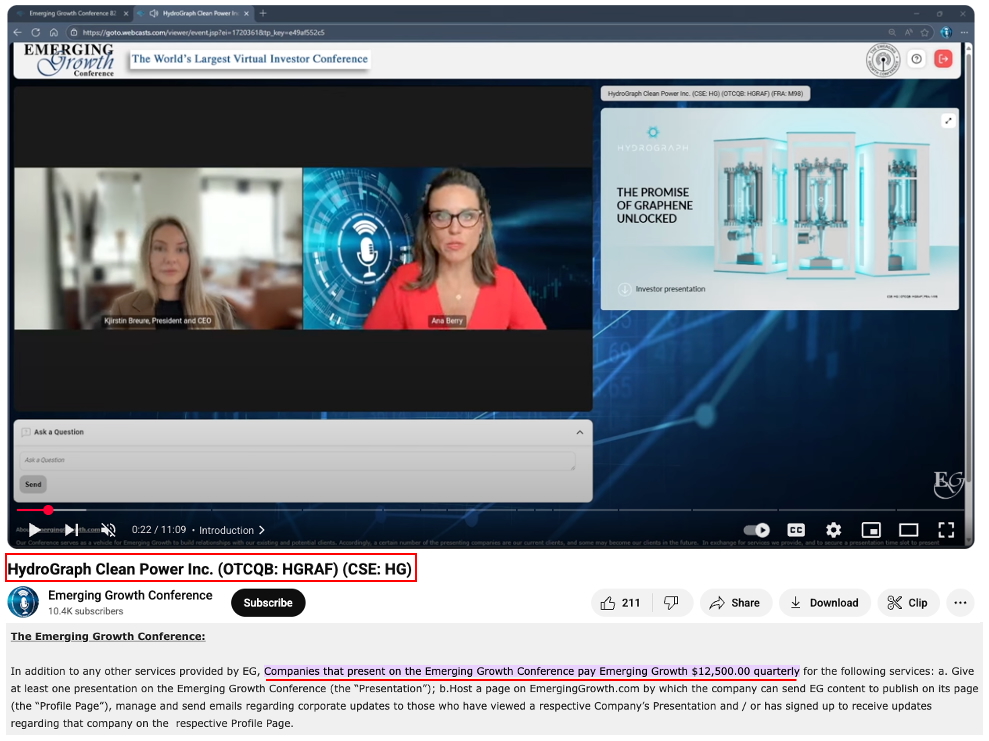
Task: Open webcast help question icon
Action: click(916, 59)
